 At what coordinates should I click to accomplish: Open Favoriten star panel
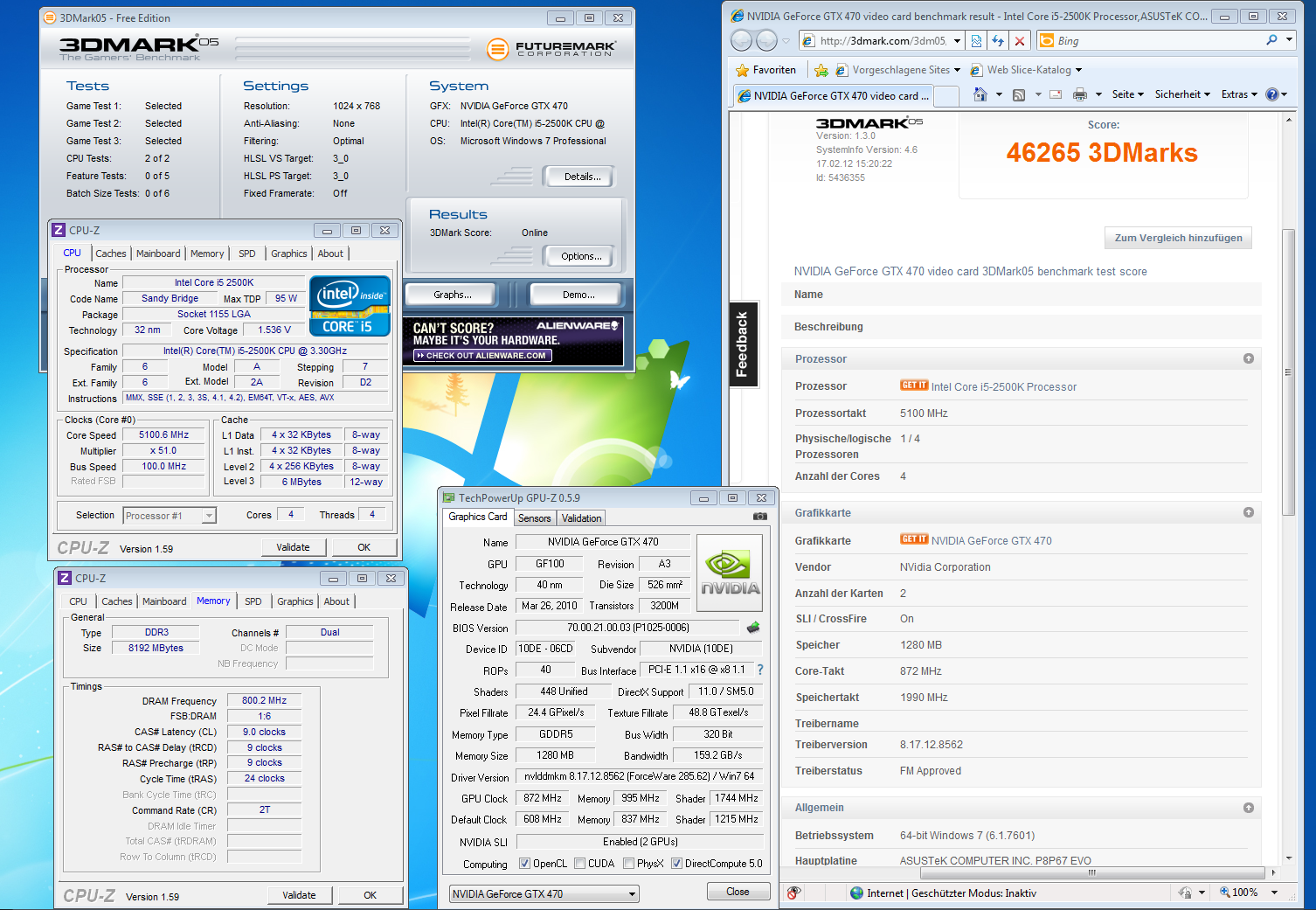pyautogui.click(x=766, y=70)
